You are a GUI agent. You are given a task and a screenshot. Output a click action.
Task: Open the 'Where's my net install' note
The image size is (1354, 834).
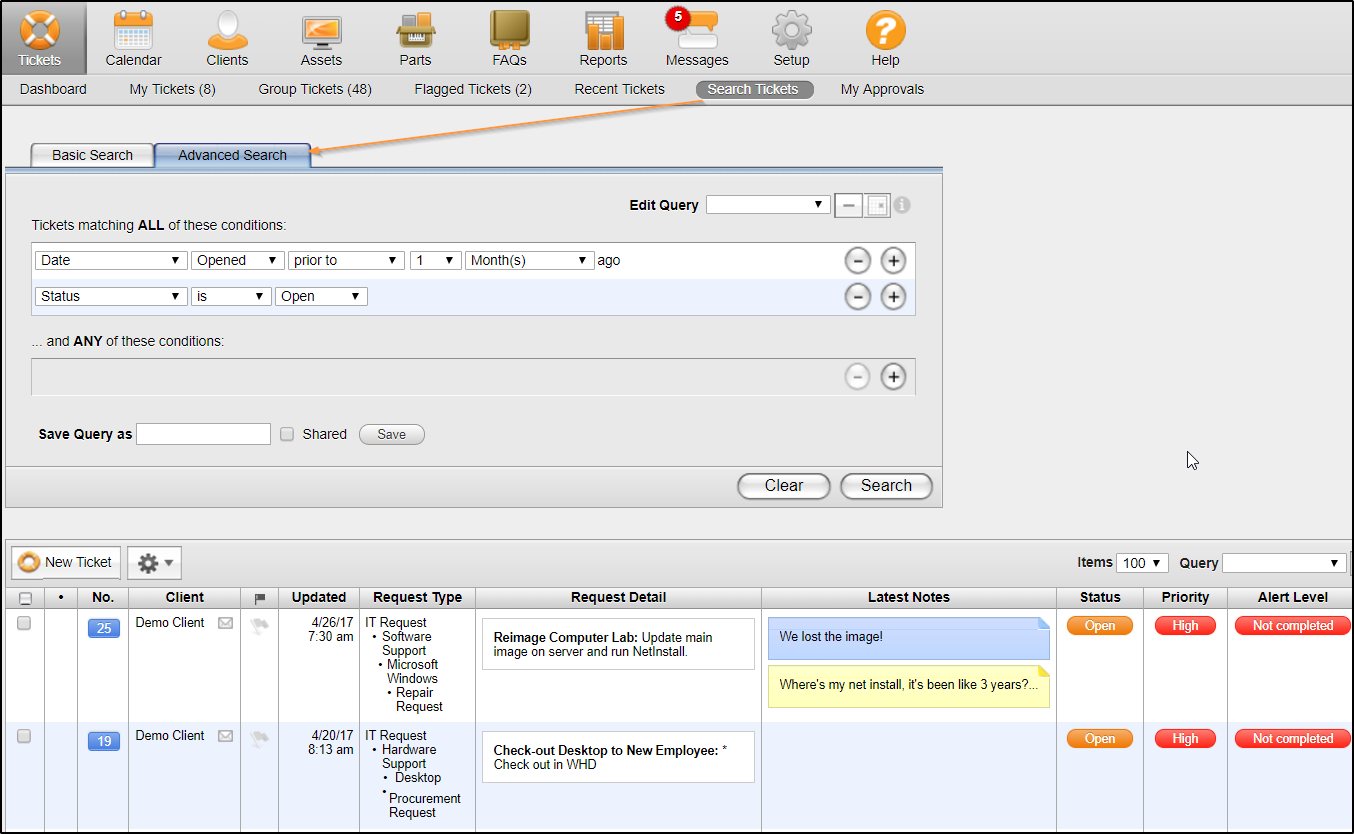[x=909, y=686]
